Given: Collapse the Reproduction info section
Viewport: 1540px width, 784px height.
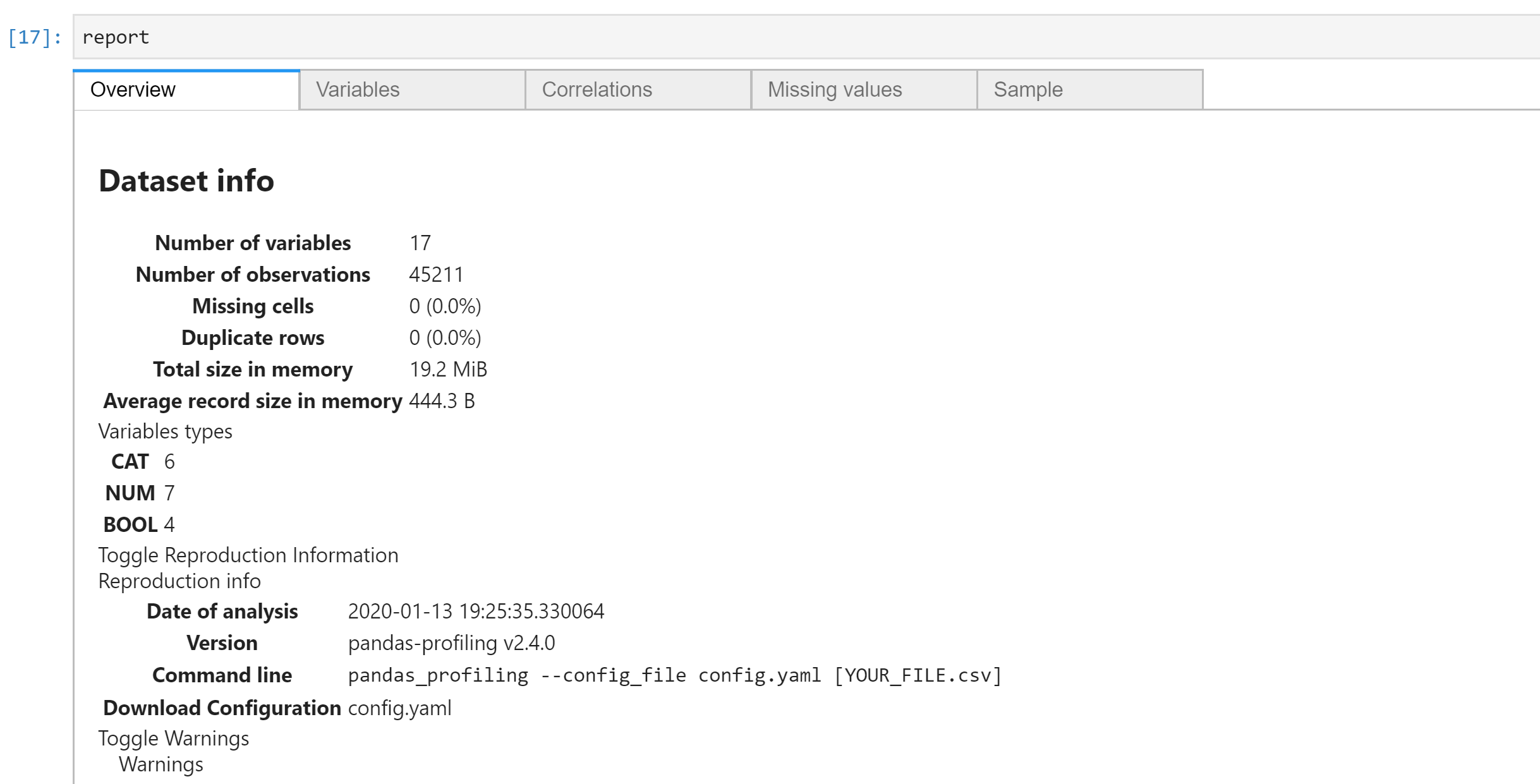Looking at the screenshot, I should click(179, 581).
